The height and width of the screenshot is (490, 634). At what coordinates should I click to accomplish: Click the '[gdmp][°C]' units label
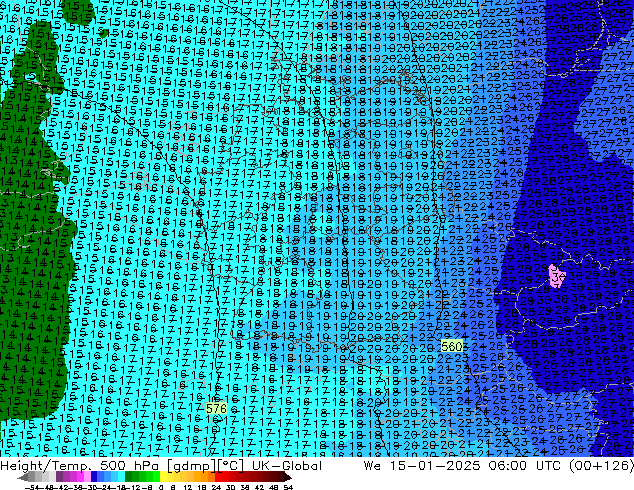[x=205, y=466]
